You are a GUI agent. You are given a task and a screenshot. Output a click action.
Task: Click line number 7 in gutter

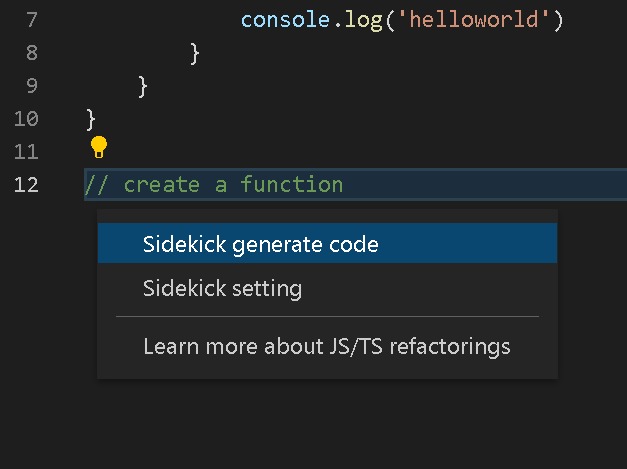32,20
